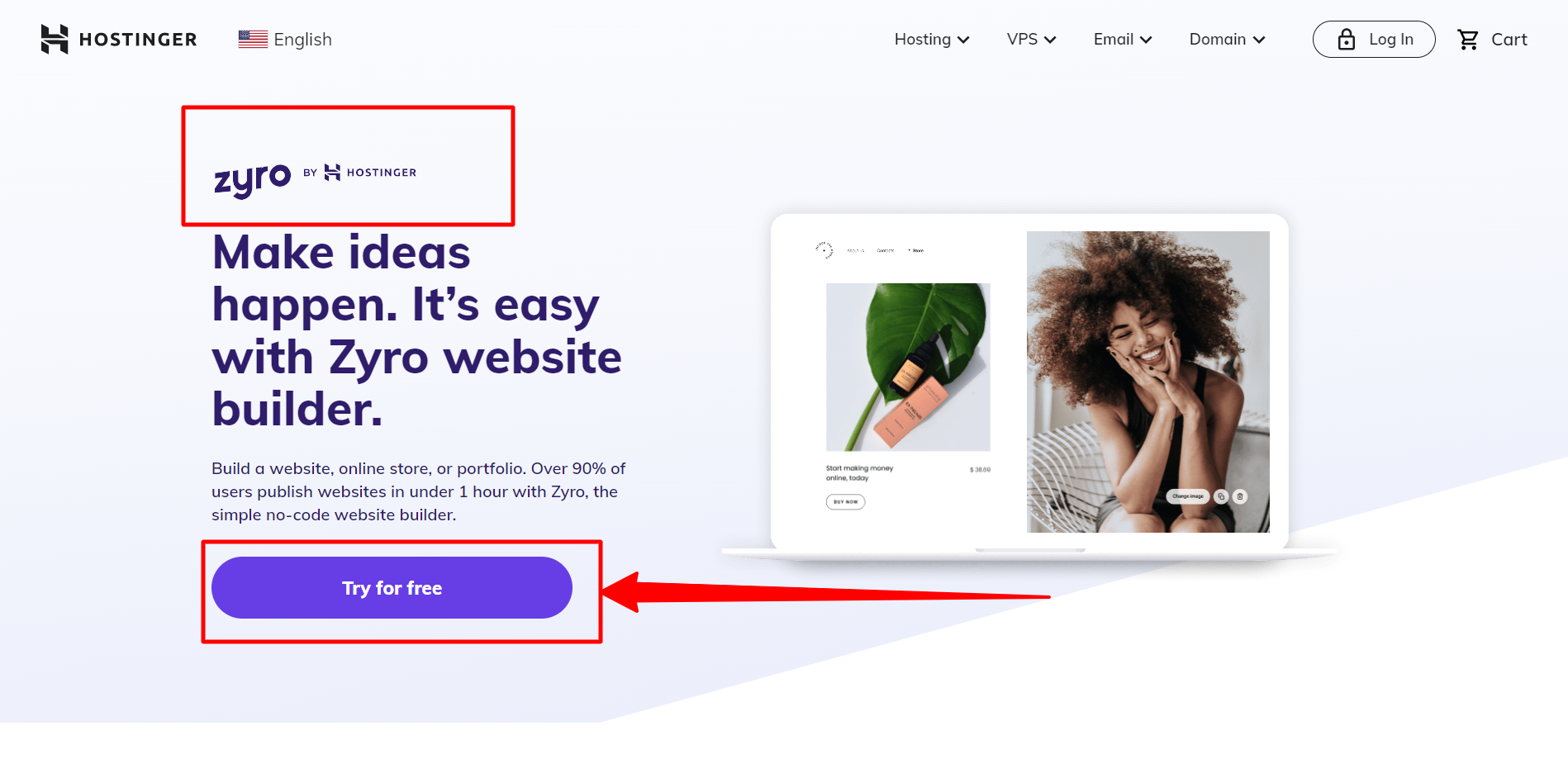
Task: Expand the VPS dropdown menu
Action: [x=1032, y=40]
